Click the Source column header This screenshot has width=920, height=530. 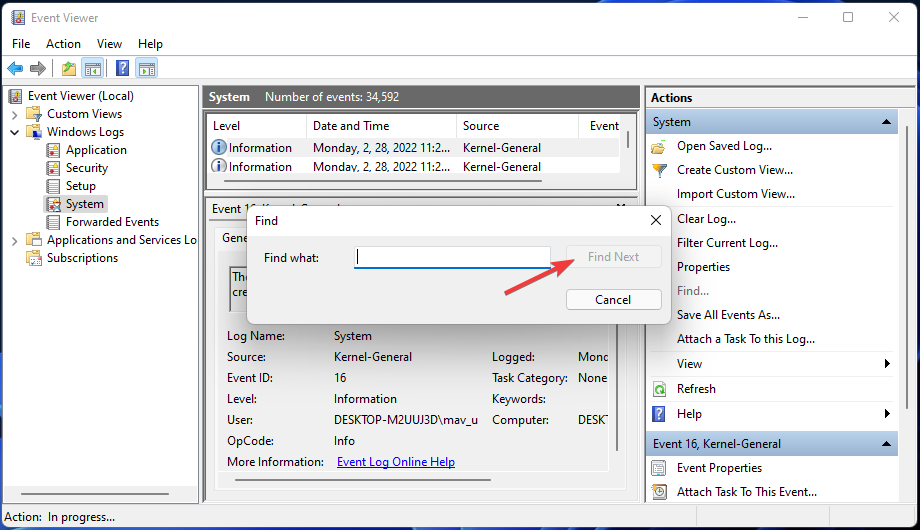coord(518,126)
